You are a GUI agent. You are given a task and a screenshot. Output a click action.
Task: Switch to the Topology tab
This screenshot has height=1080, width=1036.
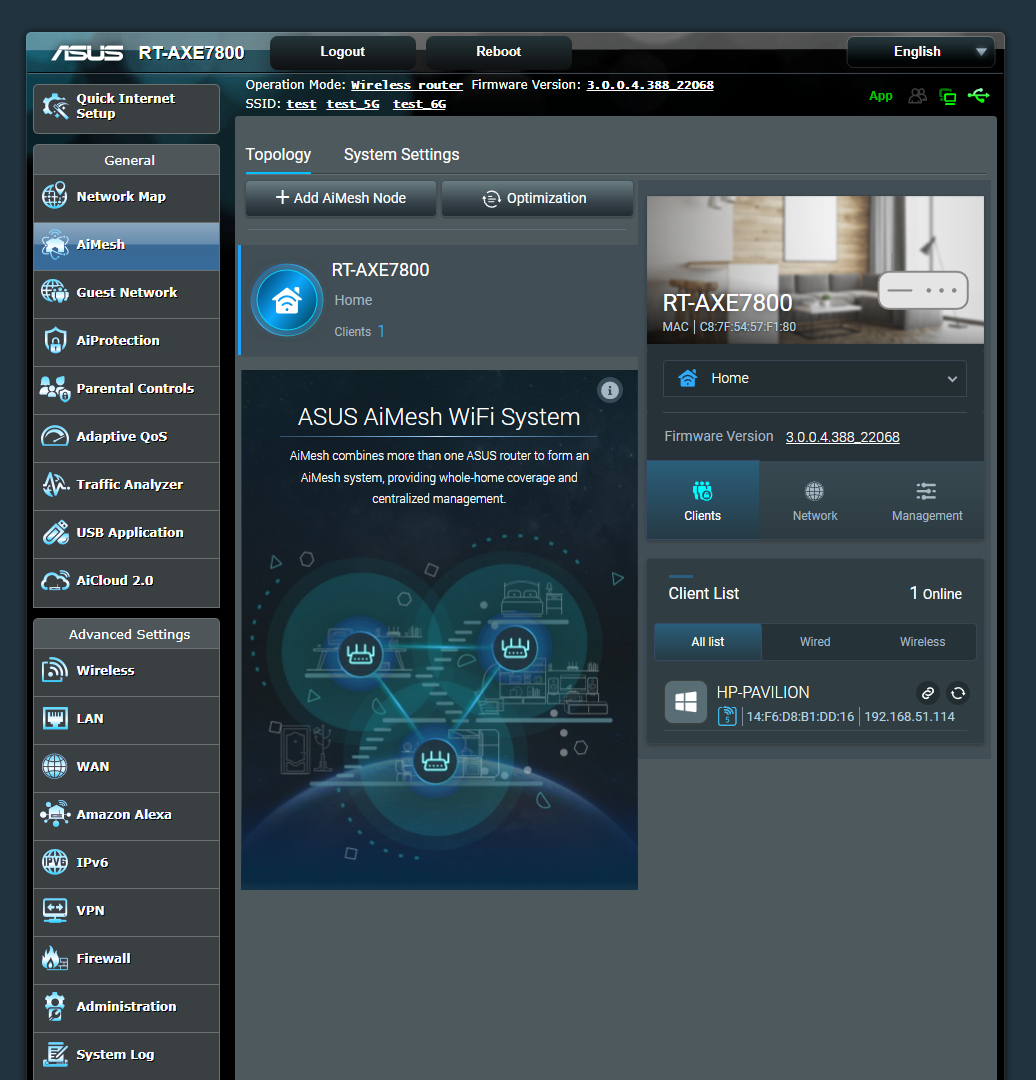point(278,154)
